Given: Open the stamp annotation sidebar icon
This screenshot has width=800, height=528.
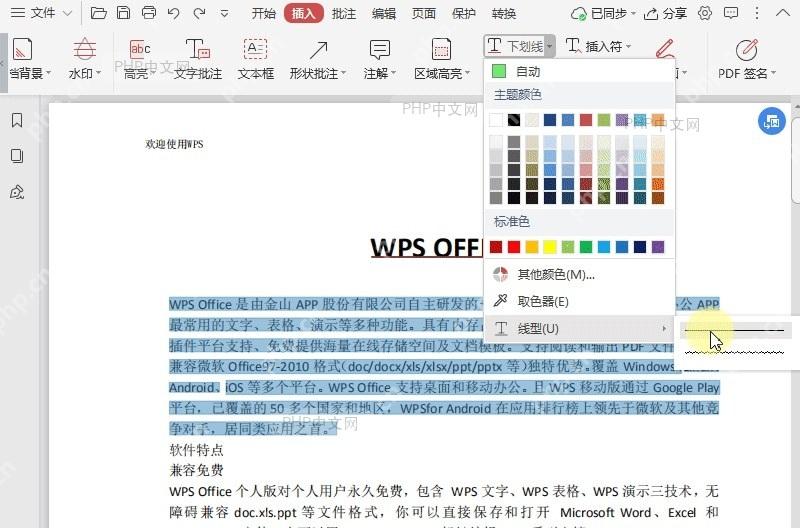Looking at the screenshot, I should point(17,192).
